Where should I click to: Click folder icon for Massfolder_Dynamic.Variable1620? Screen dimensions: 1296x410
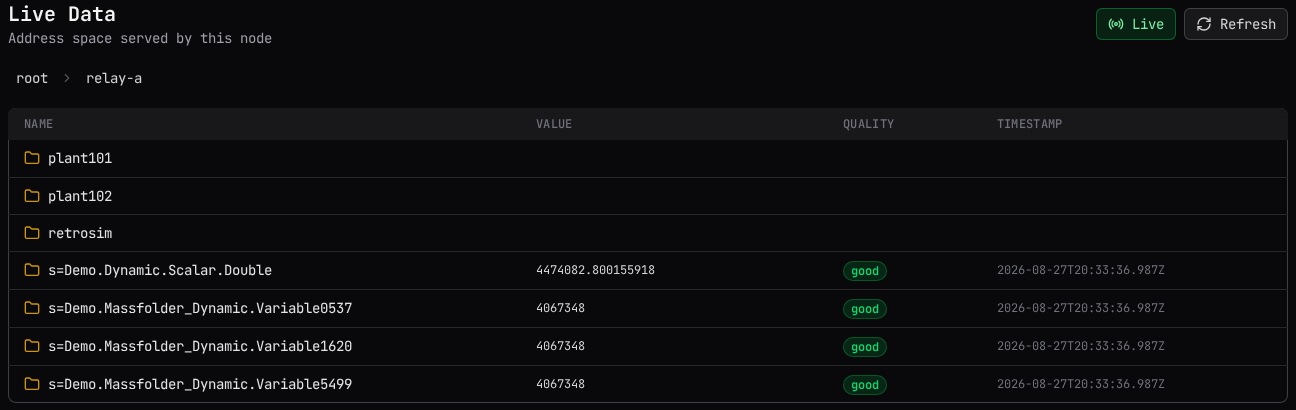pyautogui.click(x=32, y=346)
